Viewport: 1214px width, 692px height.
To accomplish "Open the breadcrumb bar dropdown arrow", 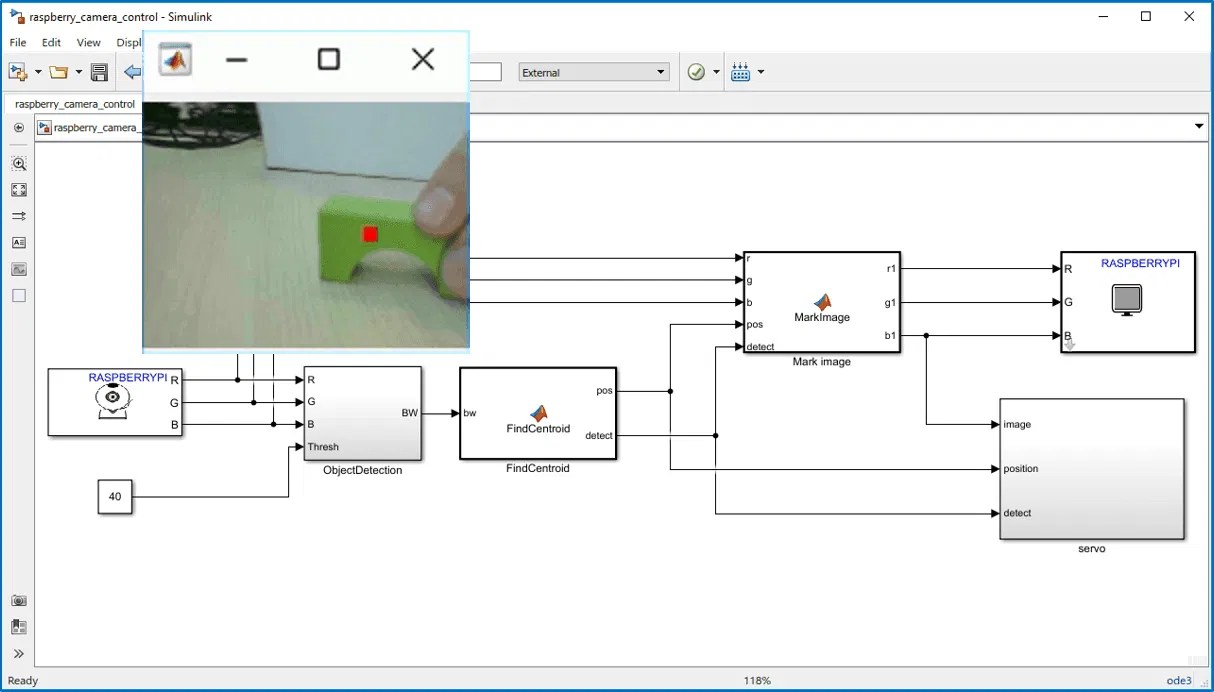I will 1199,126.
